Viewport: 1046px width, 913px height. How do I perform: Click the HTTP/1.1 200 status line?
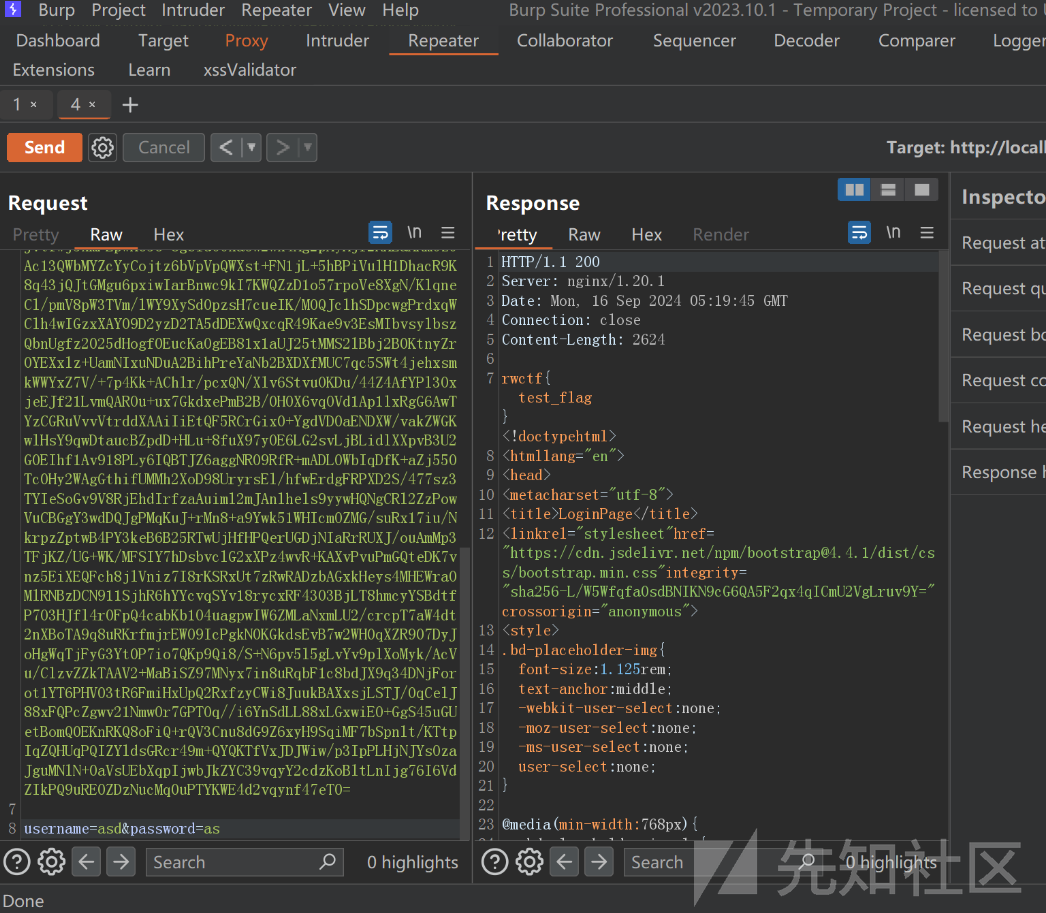pos(550,261)
